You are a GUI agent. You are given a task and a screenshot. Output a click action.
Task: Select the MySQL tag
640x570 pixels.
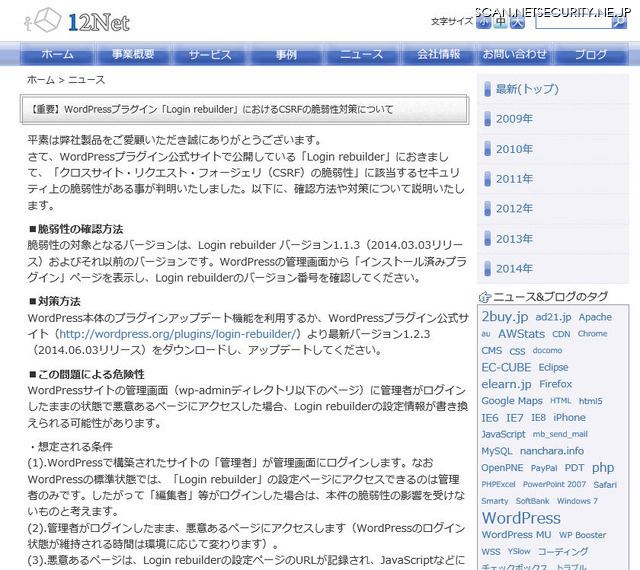[496, 451]
